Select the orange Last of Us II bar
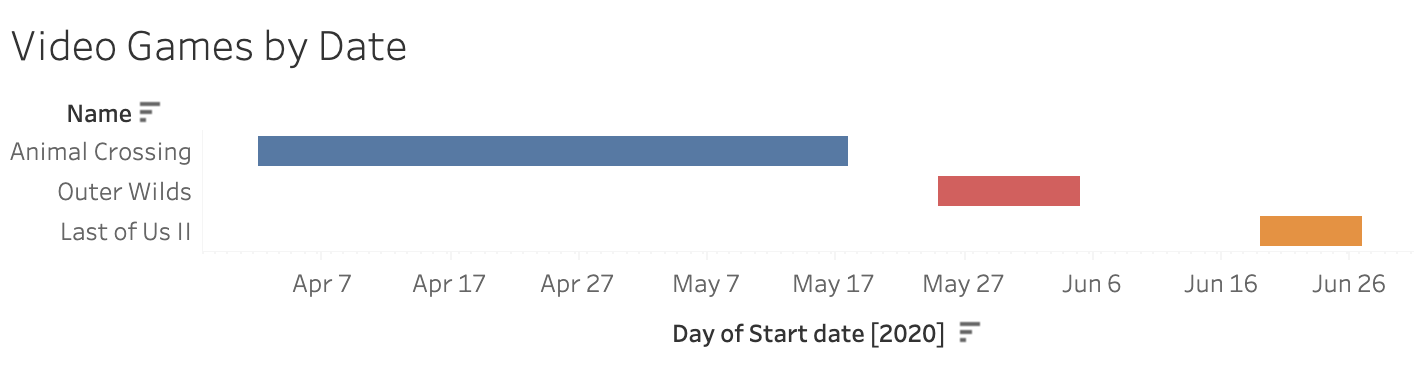 [x=1311, y=231]
